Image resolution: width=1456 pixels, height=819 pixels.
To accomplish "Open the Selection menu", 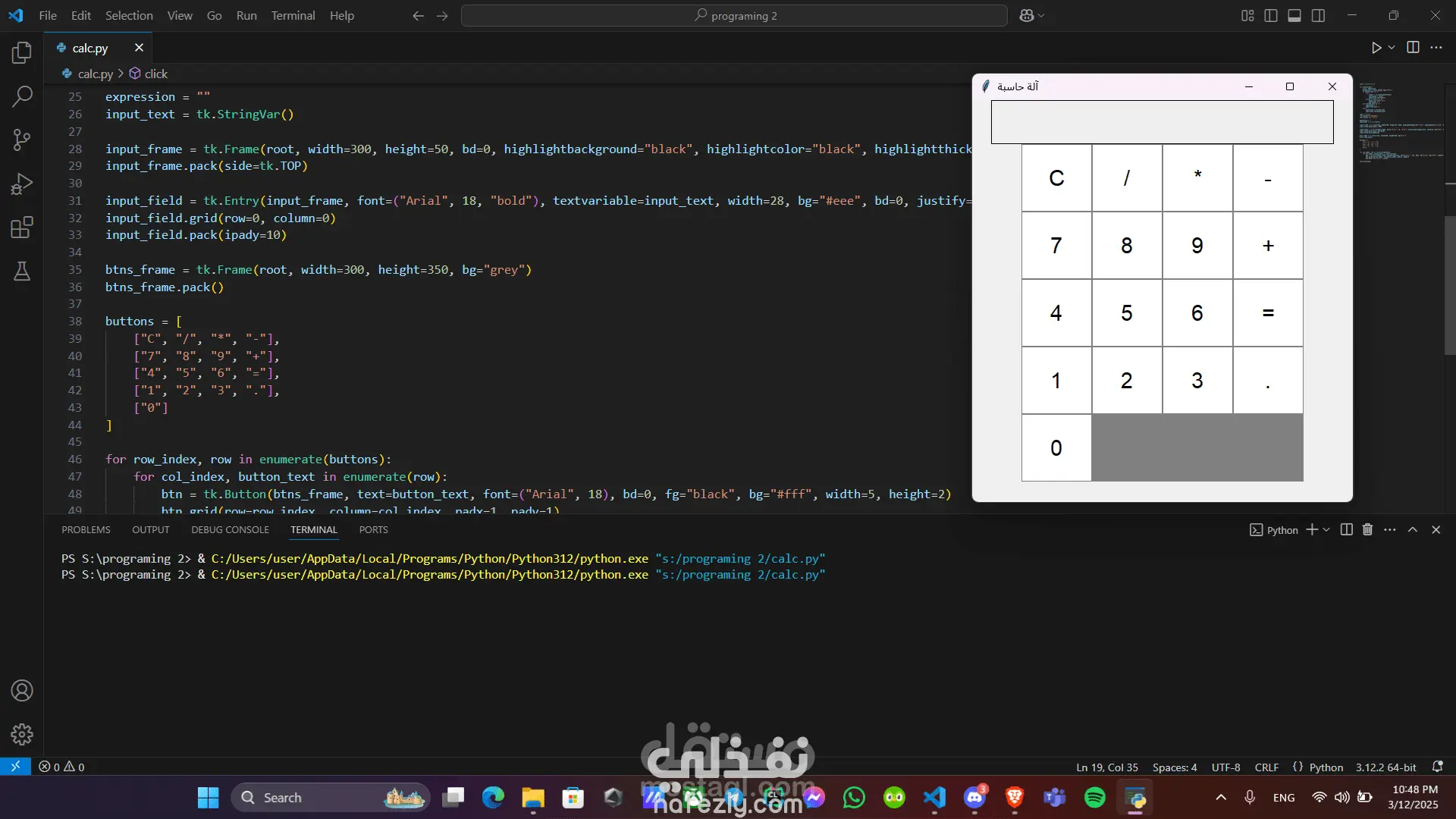I will pos(129,15).
